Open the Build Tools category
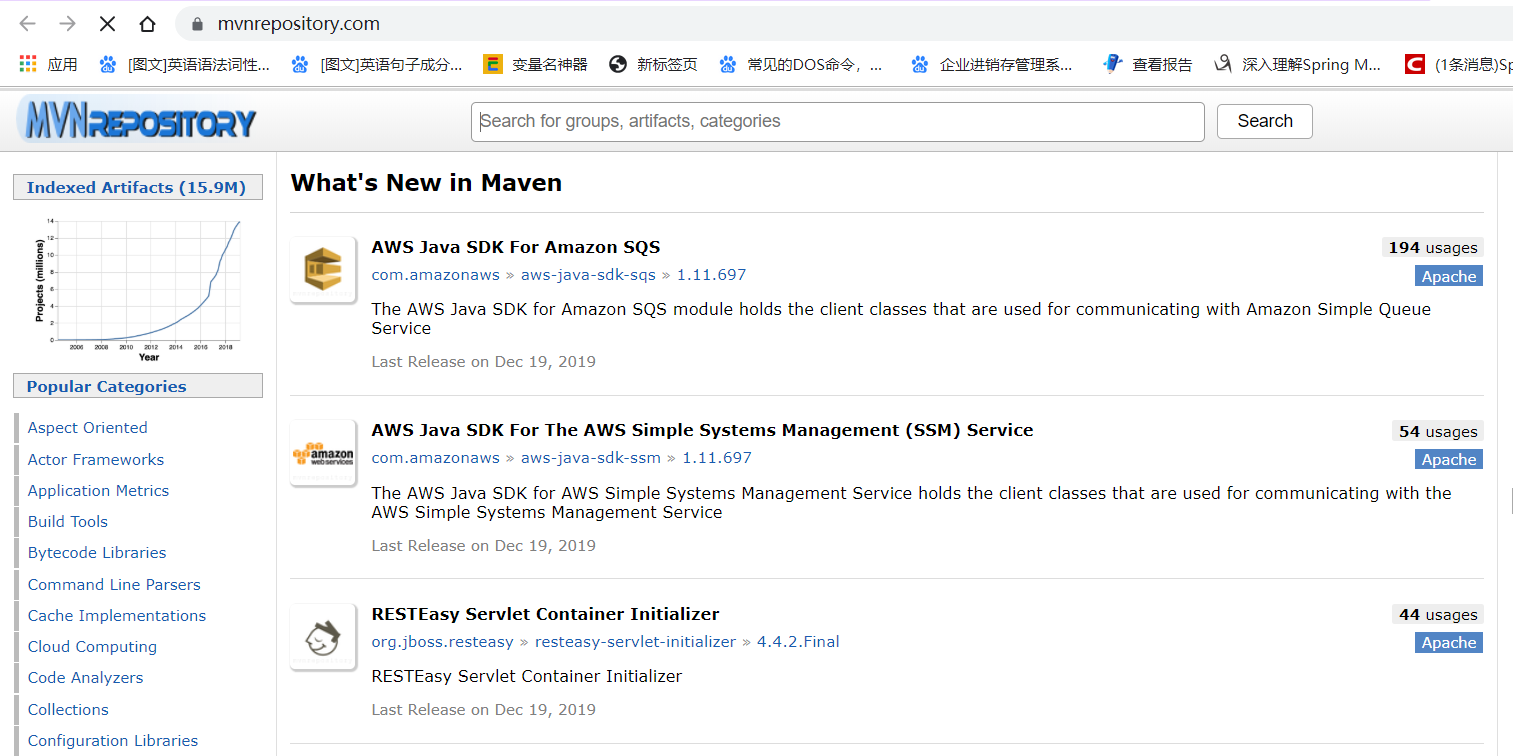This screenshot has height=756, width=1513. [x=67, y=521]
